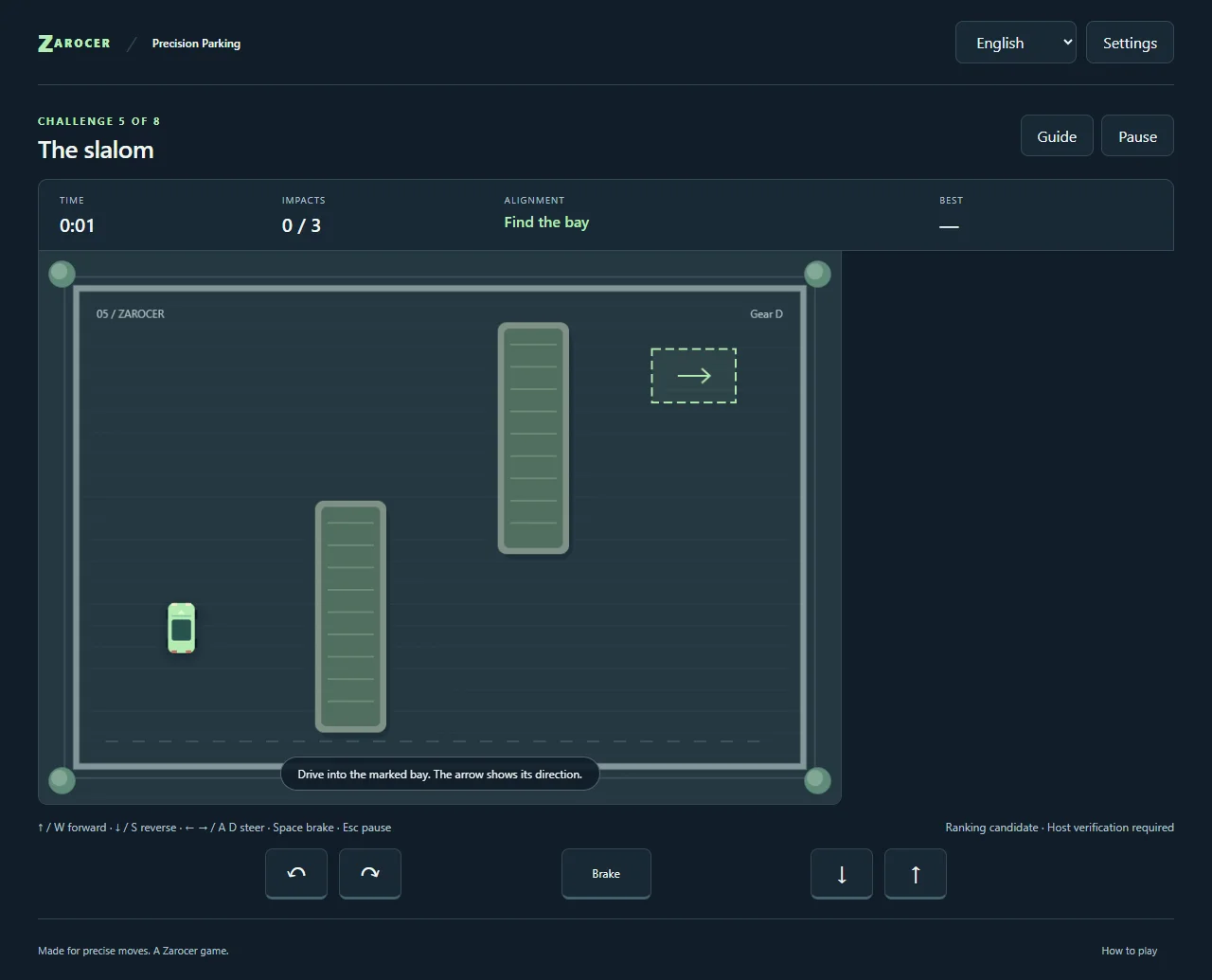Screen dimensions: 1212x980
Task: Pause the game
Action: point(1137,136)
